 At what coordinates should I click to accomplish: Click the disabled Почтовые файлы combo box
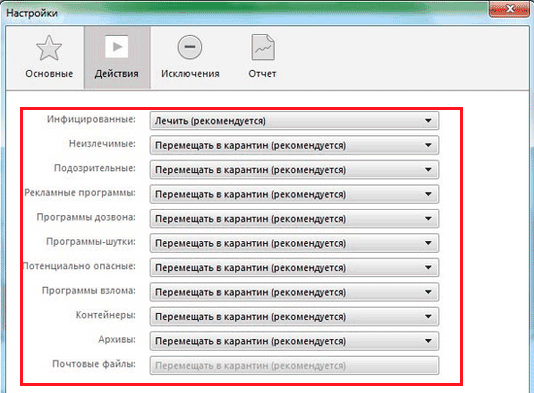point(294,366)
